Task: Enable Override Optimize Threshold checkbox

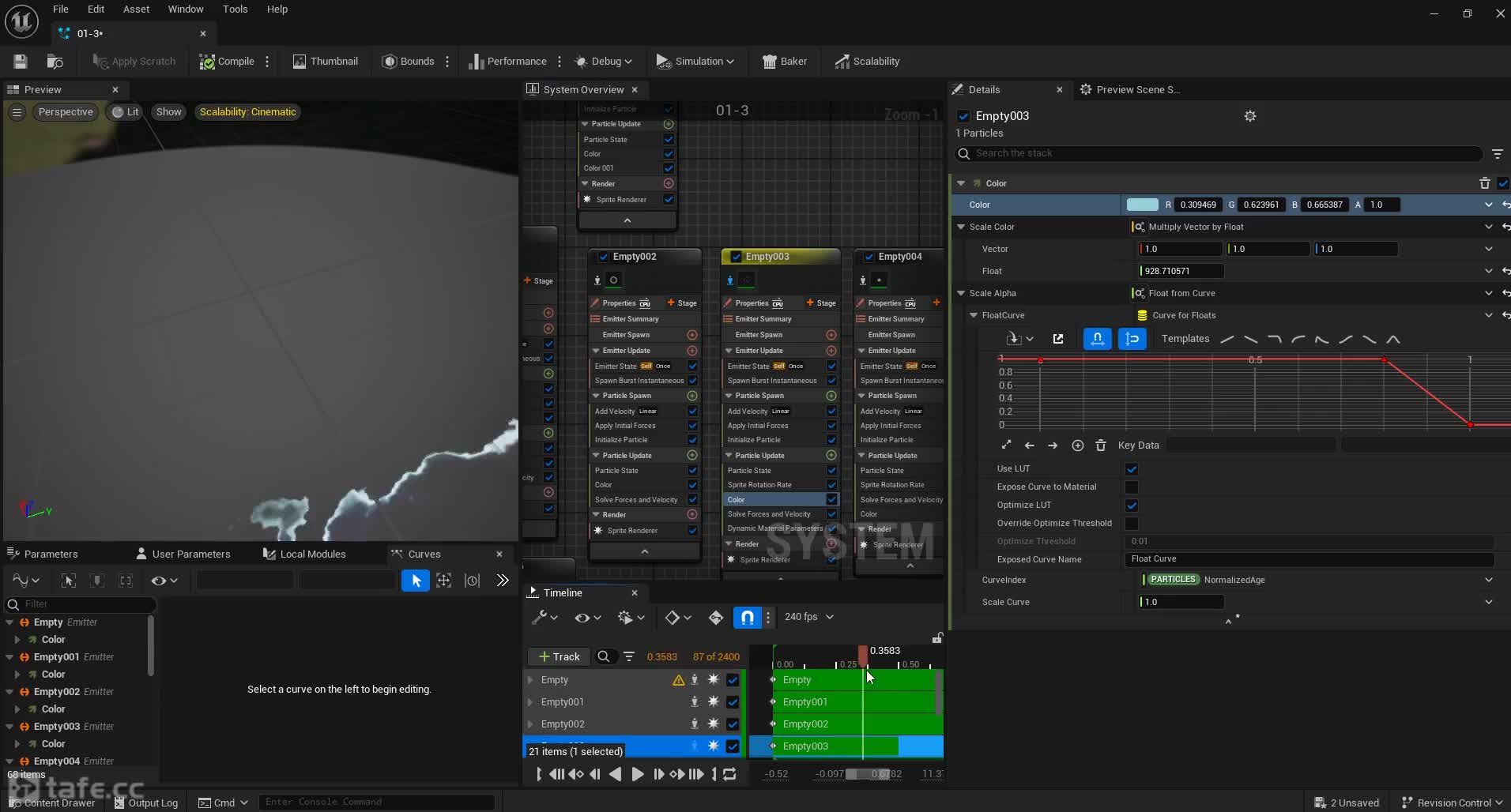Action: click(x=1132, y=524)
